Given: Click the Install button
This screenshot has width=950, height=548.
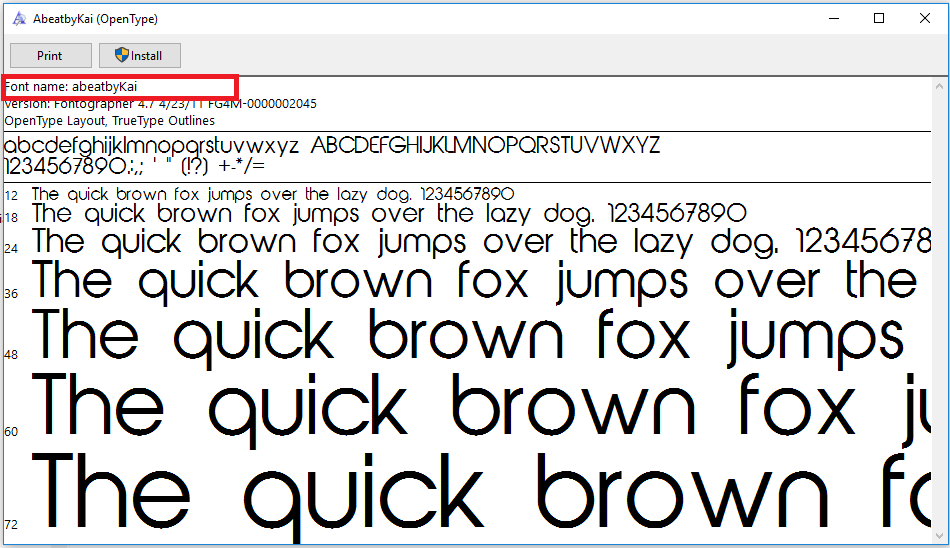Looking at the screenshot, I should pyautogui.click(x=140, y=56).
